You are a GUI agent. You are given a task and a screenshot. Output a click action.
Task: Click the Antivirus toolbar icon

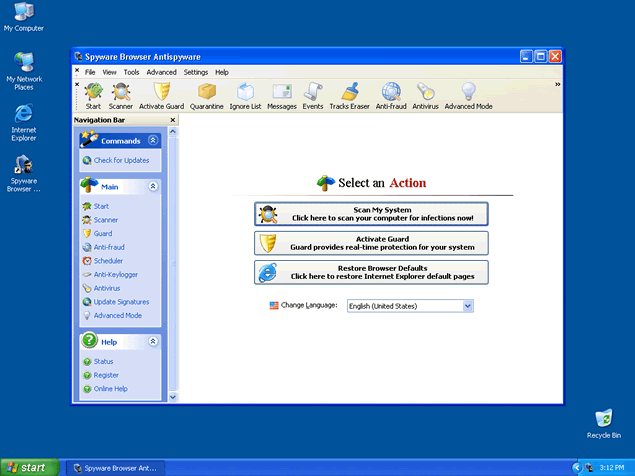[425, 95]
